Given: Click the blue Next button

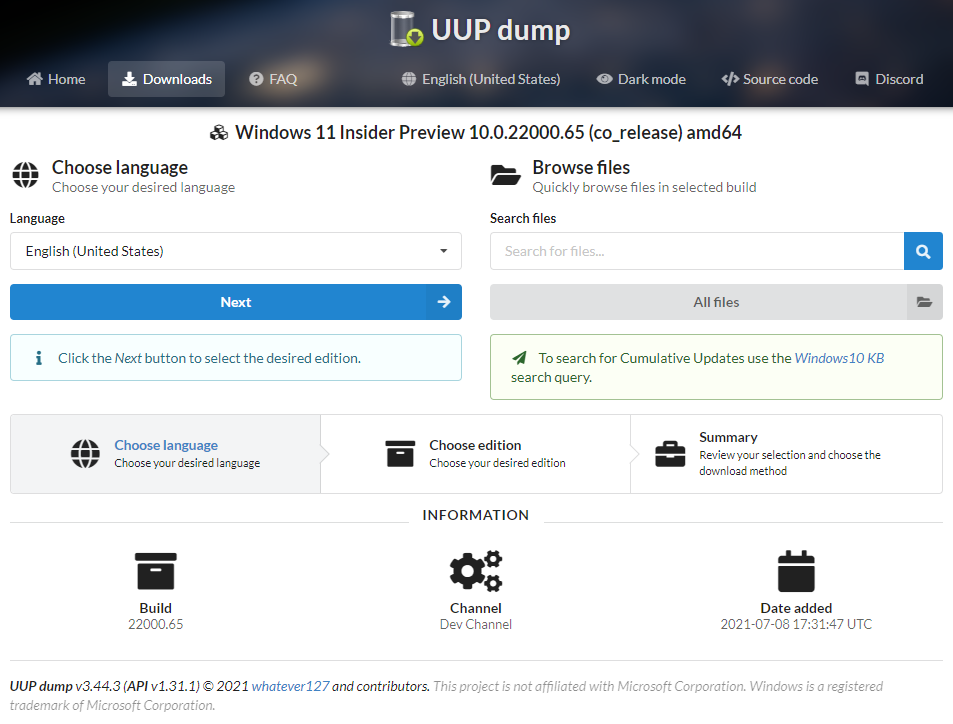Looking at the screenshot, I should [236, 302].
